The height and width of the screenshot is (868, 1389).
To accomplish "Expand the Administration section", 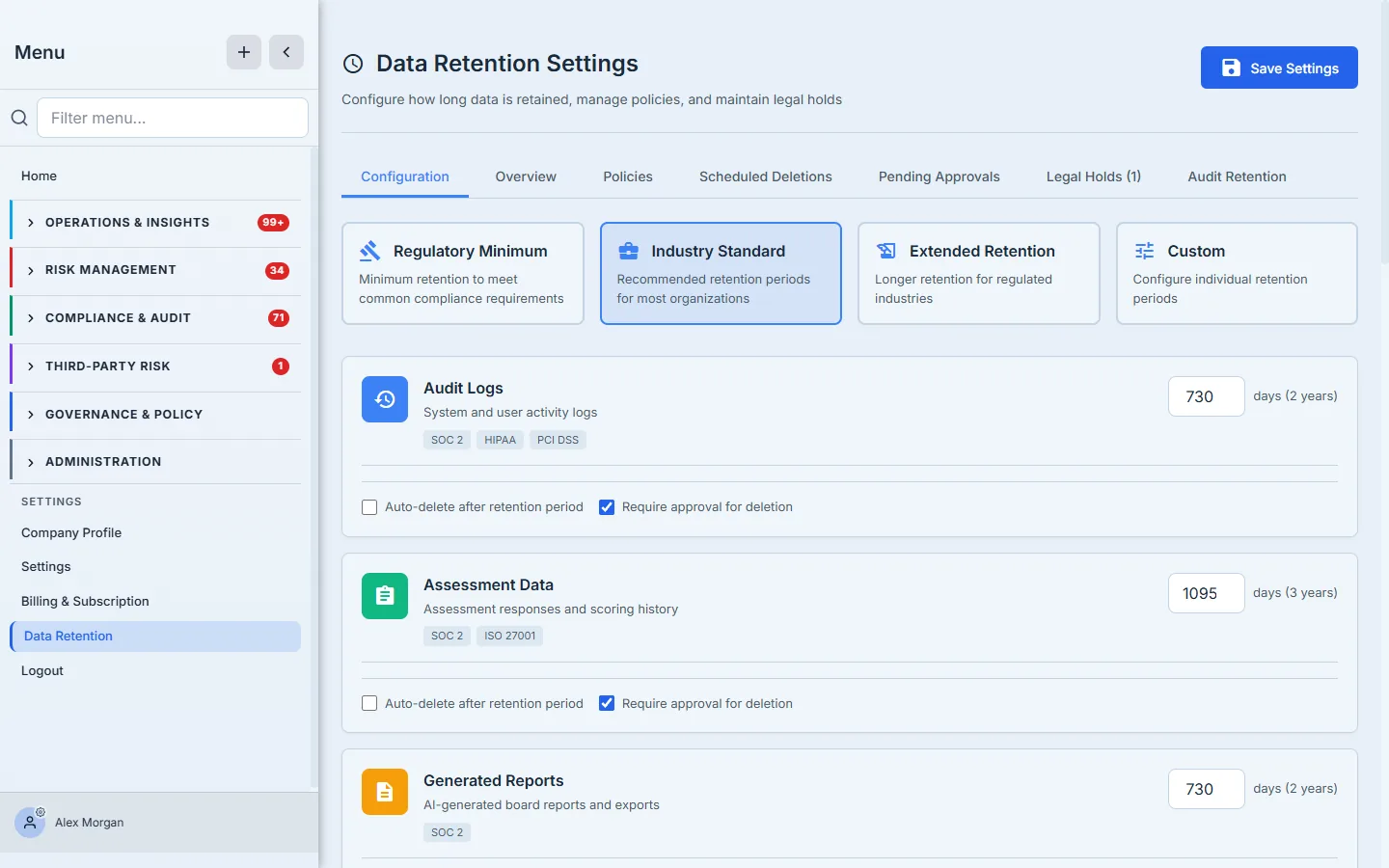I will 155,462.
